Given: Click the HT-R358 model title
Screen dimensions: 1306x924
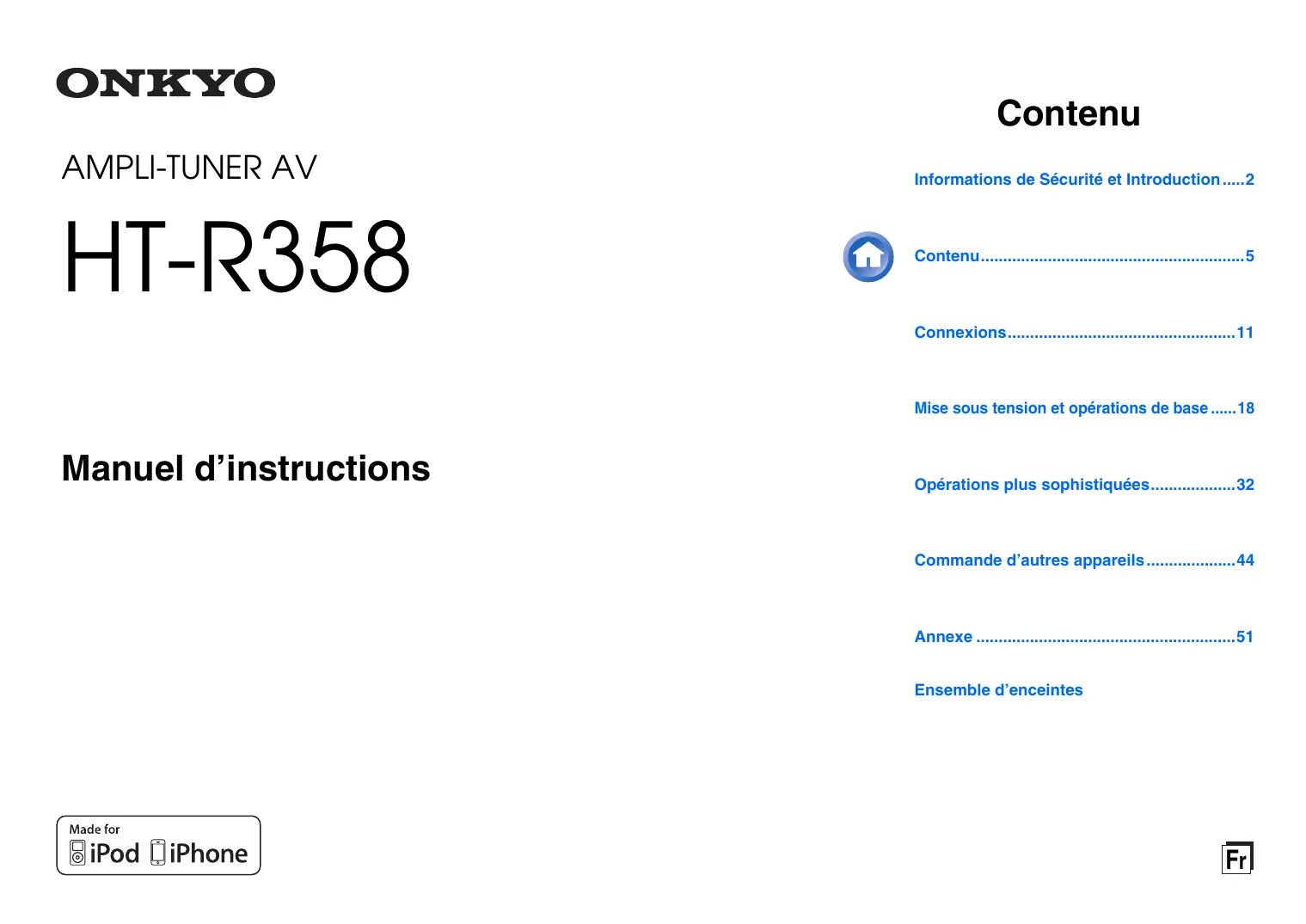Looking at the screenshot, I should (236, 257).
